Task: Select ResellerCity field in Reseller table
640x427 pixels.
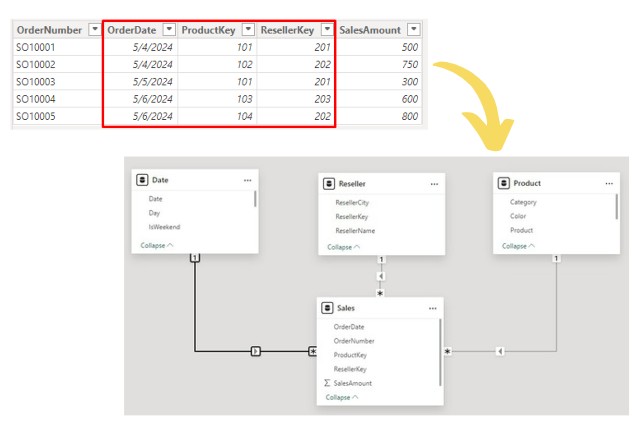Action: (x=352, y=202)
